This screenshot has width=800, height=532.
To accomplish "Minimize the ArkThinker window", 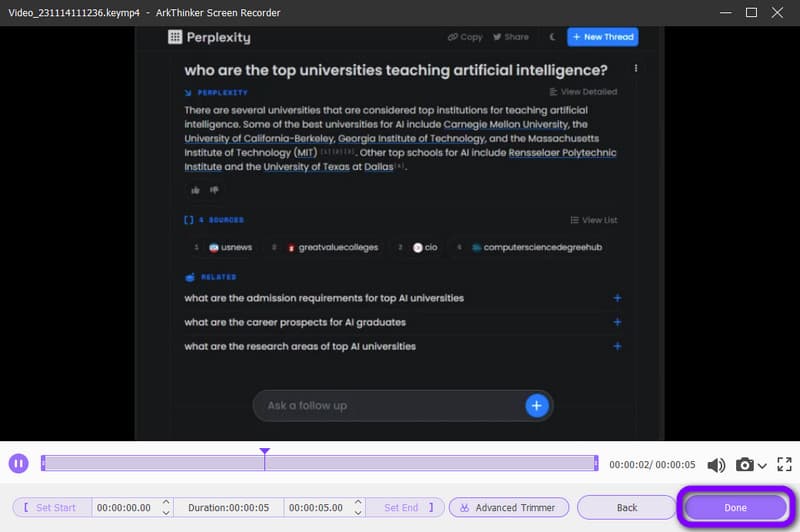I will pos(726,12).
